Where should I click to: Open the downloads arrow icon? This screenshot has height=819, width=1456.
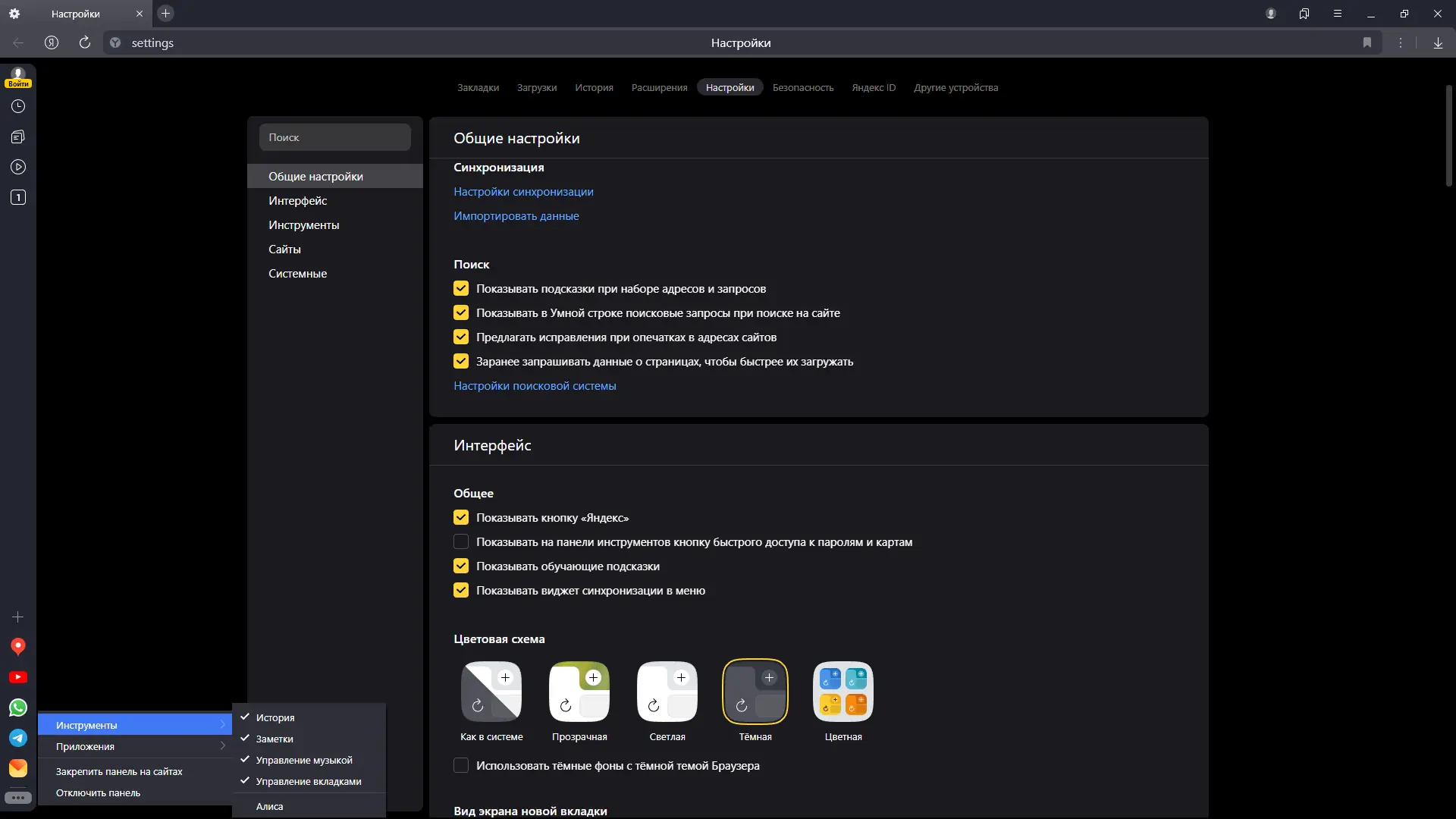pyautogui.click(x=1438, y=42)
